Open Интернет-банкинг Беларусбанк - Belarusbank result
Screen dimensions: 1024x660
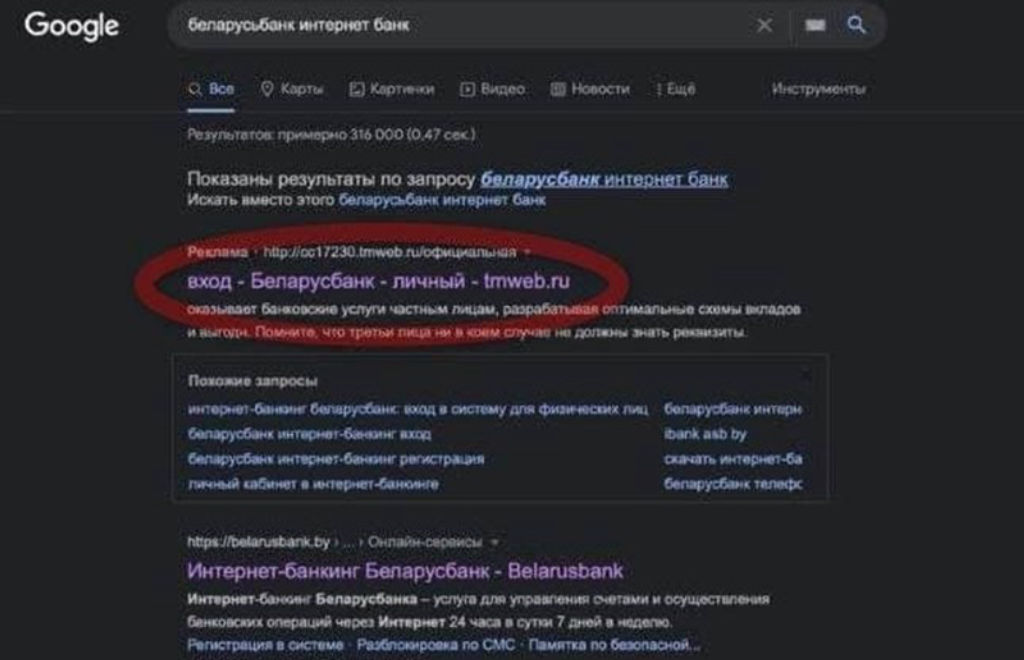(405, 571)
